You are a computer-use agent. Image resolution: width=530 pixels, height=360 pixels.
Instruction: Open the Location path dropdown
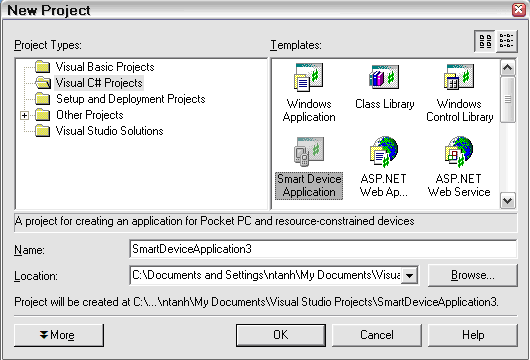pos(410,275)
